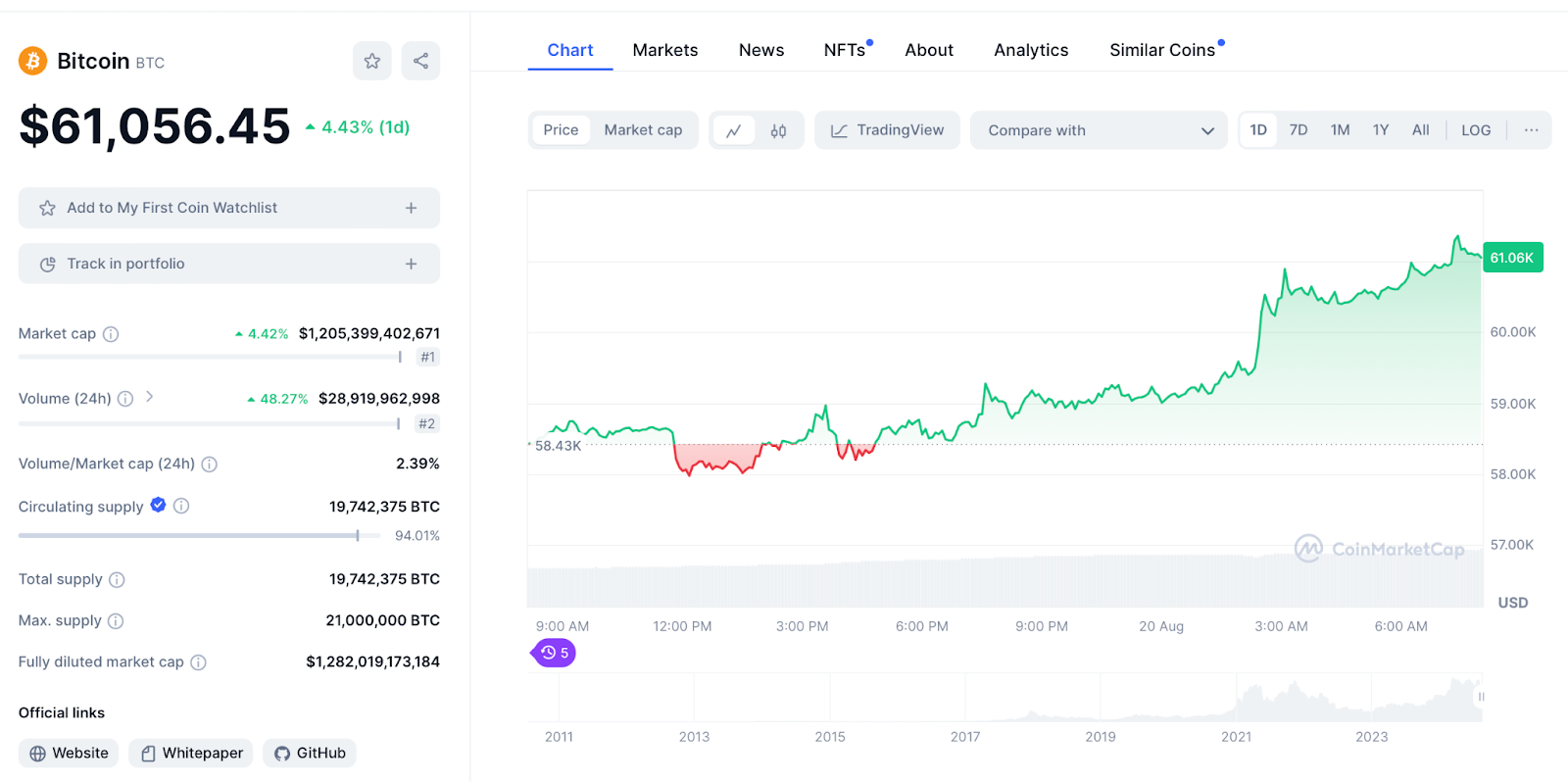Select the candlestick chart icon
Viewport: 1568px width, 782px height.
(778, 130)
